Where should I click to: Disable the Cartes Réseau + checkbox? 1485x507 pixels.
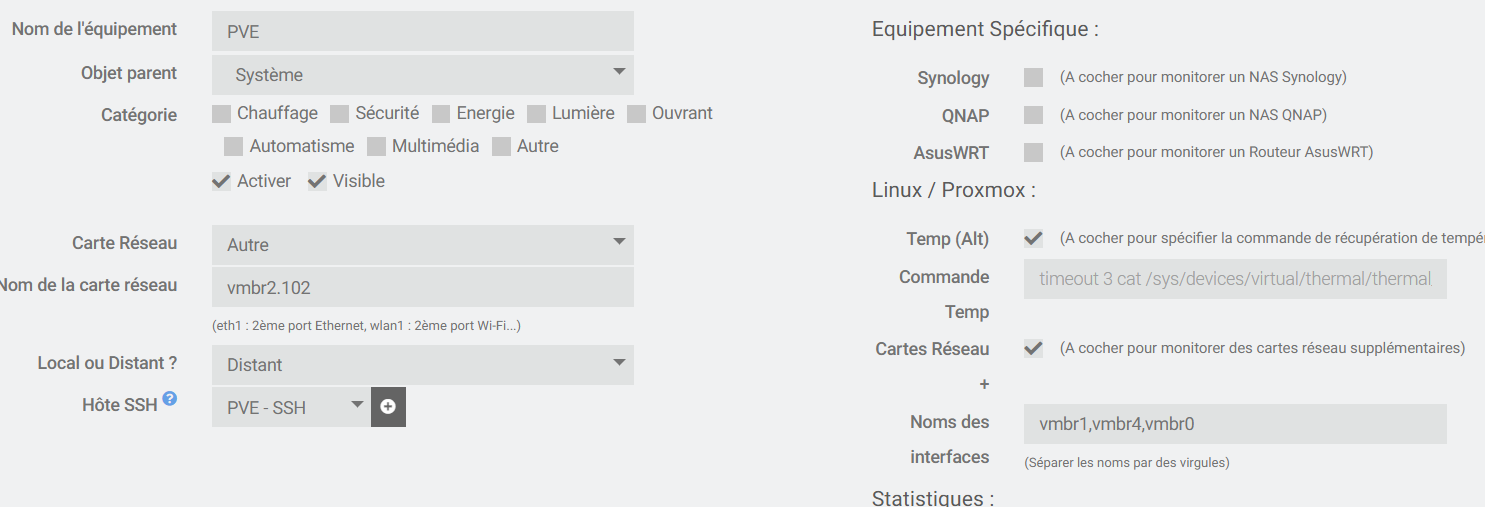(x=1034, y=348)
